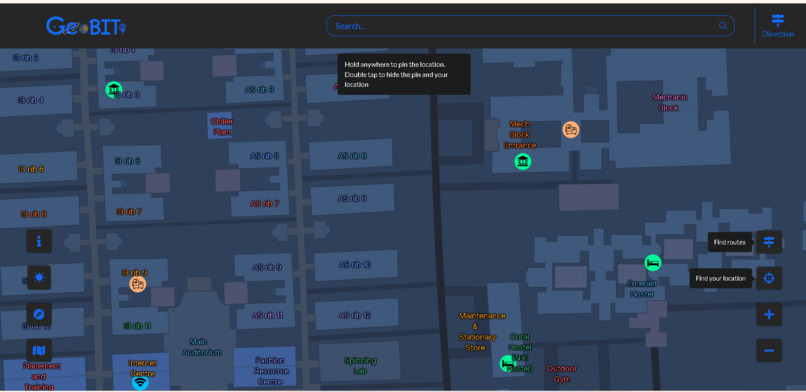Select the Outdoor Gym label

(x=561, y=374)
